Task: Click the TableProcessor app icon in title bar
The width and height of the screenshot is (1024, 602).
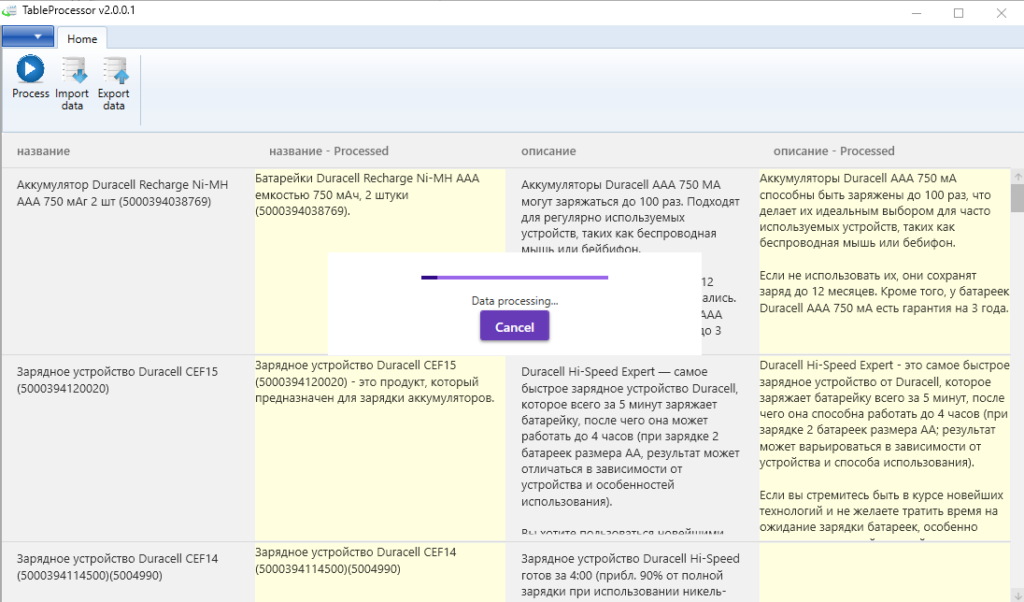Action: pyautogui.click(x=9, y=10)
